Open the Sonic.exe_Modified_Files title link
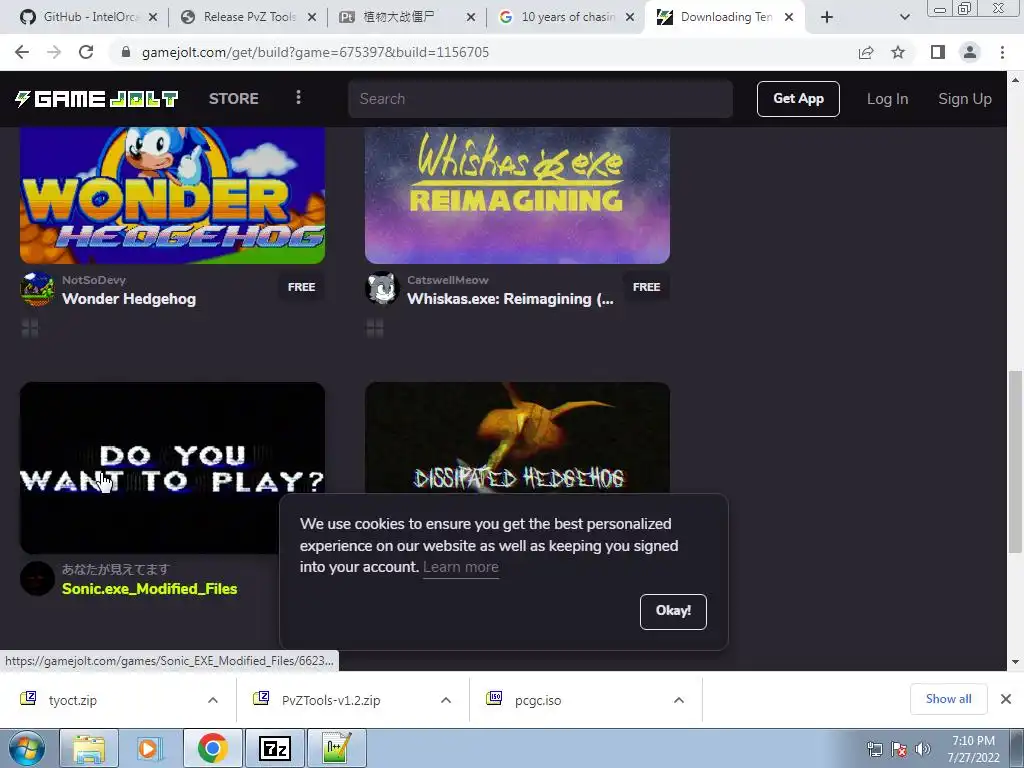Image resolution: width=1024 pixels, height=768 pixels. (x=150, y=588)
